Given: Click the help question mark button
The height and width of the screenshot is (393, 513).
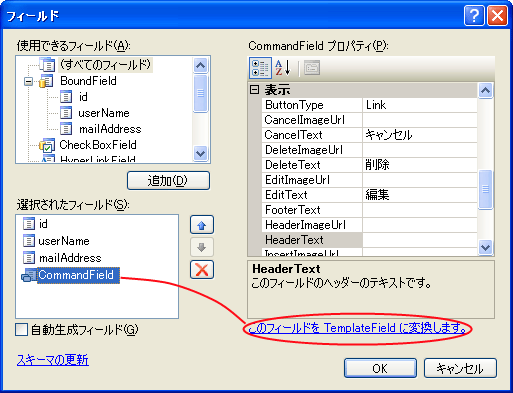Looking at the screenshot, I should click(474, 15).
